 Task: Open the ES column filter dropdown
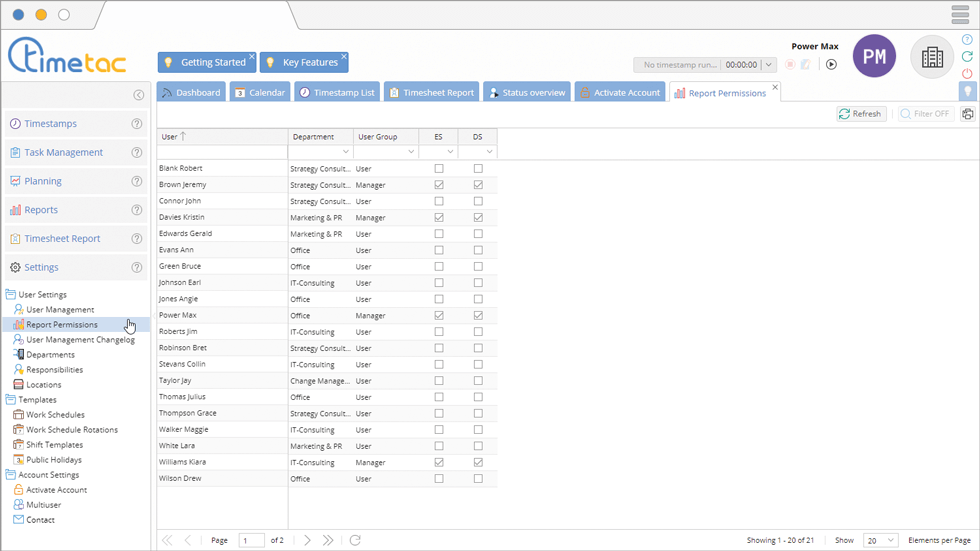pyautogui.click(x=450, y=152)
